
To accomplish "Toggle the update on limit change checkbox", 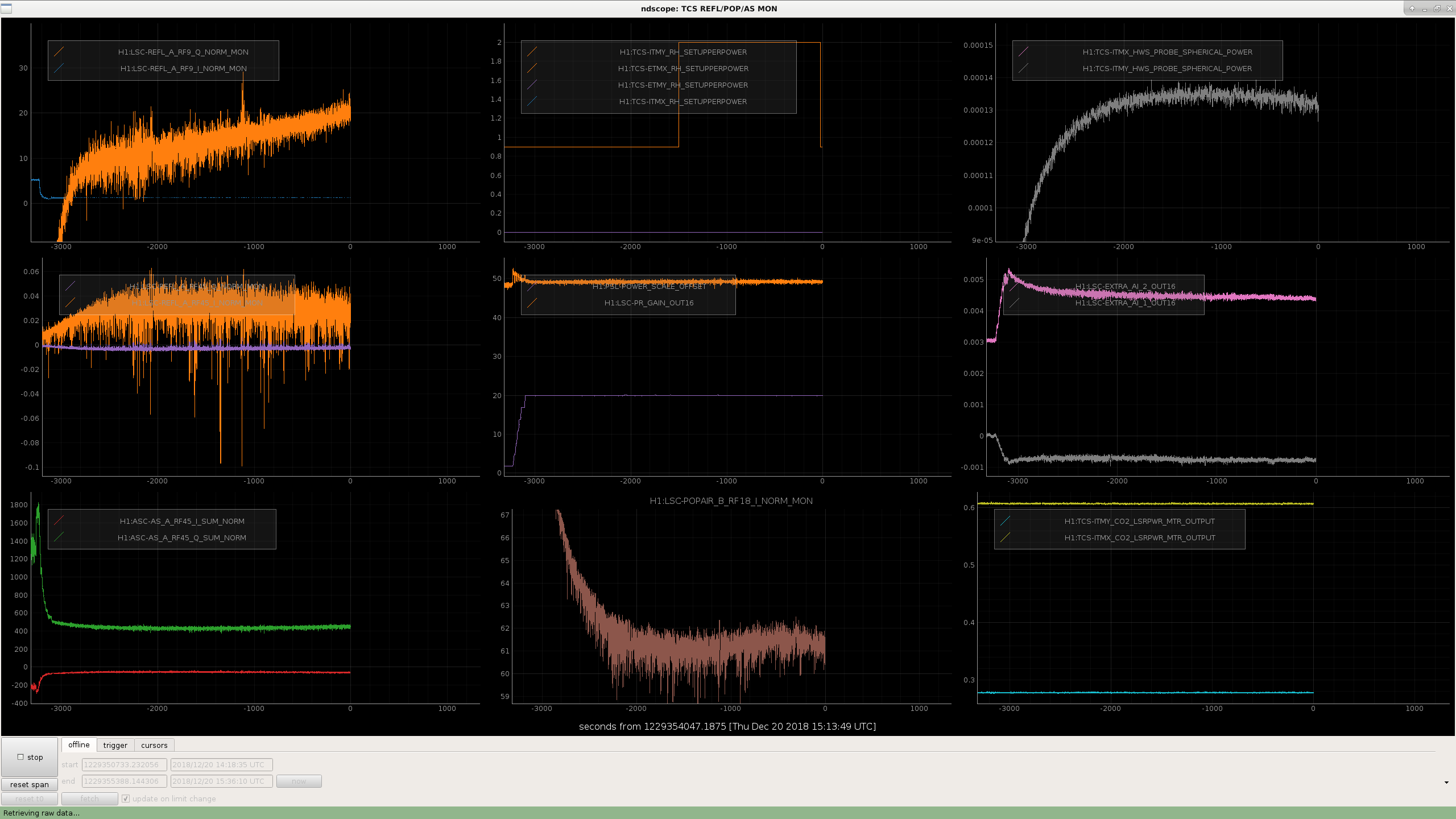I will (126, 799).
